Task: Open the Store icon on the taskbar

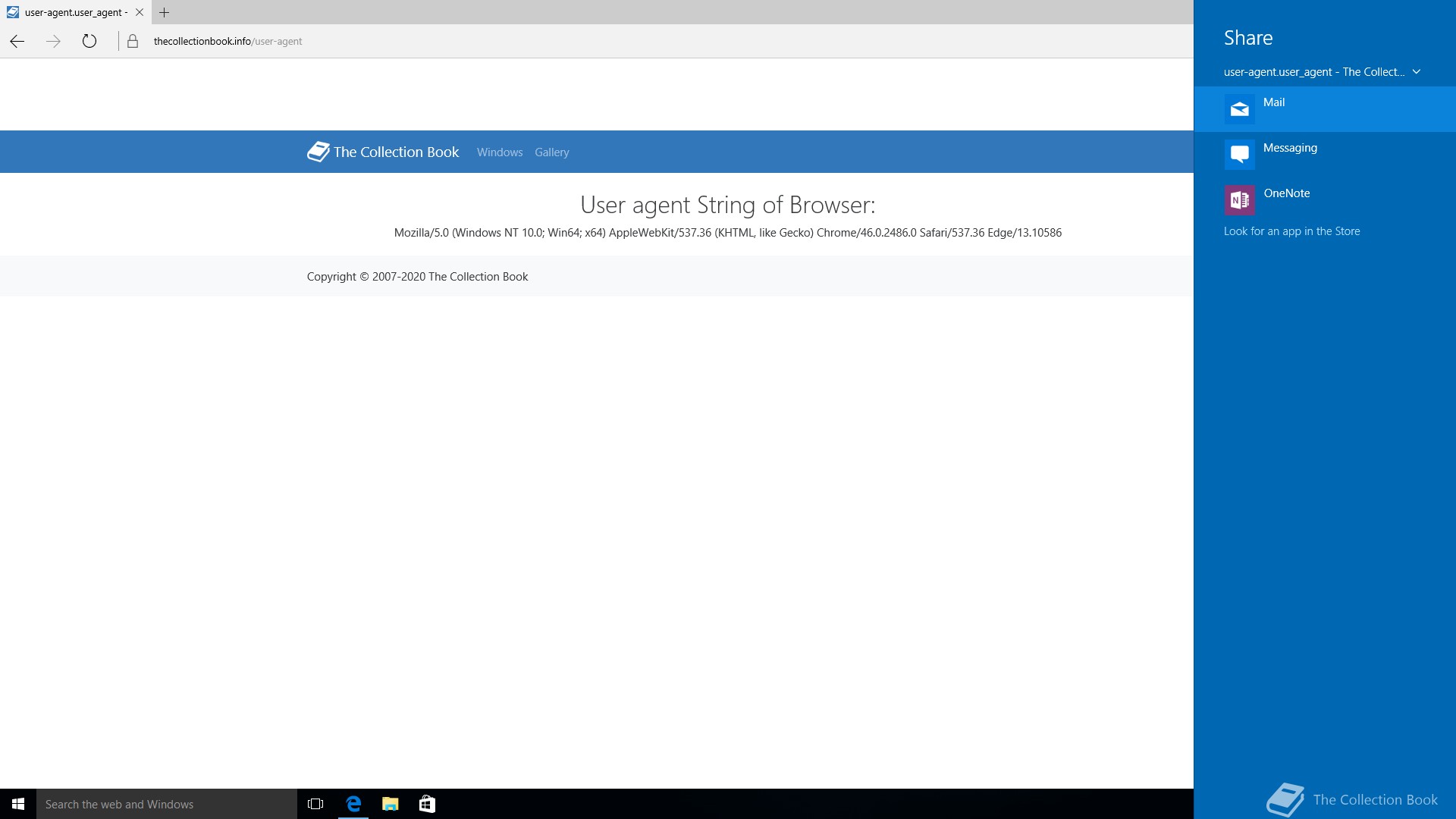Action: point(427,804)
